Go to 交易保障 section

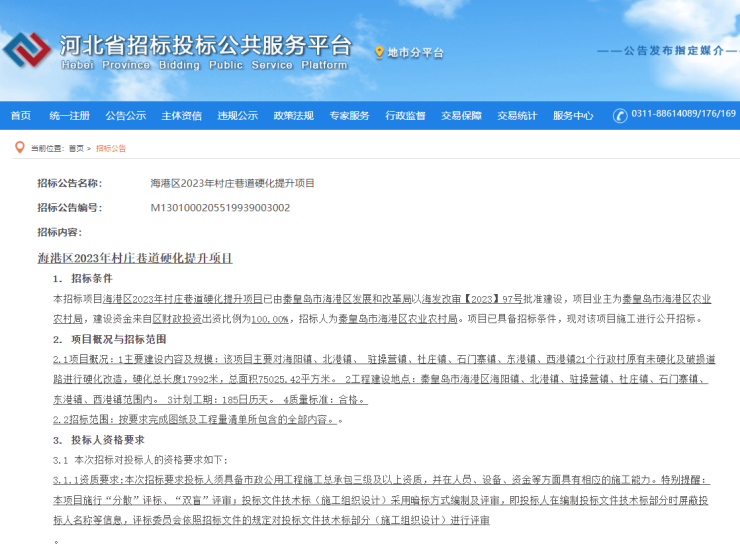tap(461, 115)
